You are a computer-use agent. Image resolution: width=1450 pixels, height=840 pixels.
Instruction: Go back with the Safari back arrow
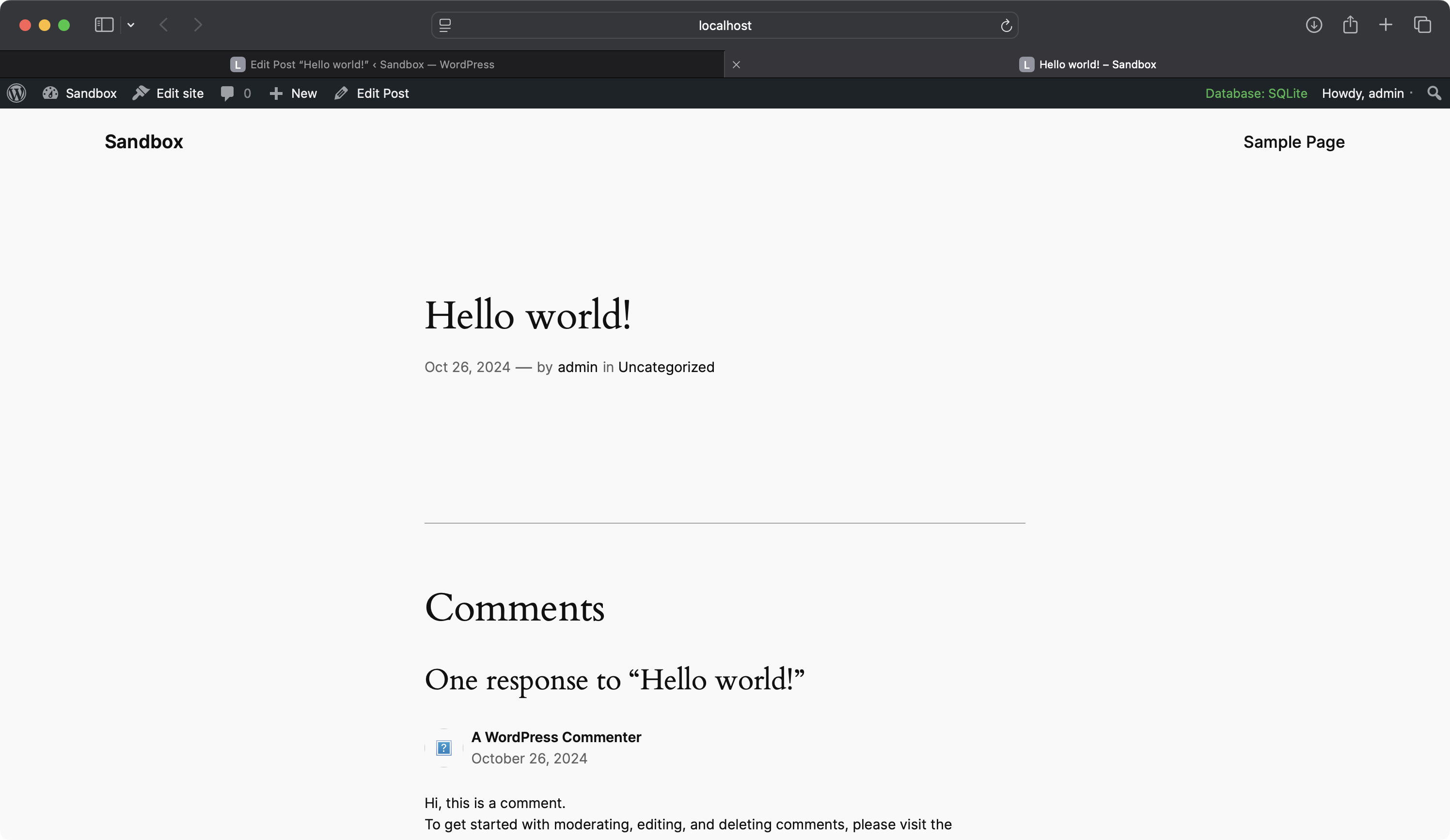164,25
